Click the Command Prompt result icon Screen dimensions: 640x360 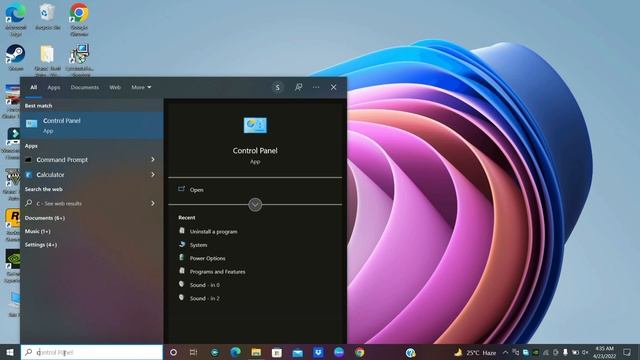coord(28,160)
